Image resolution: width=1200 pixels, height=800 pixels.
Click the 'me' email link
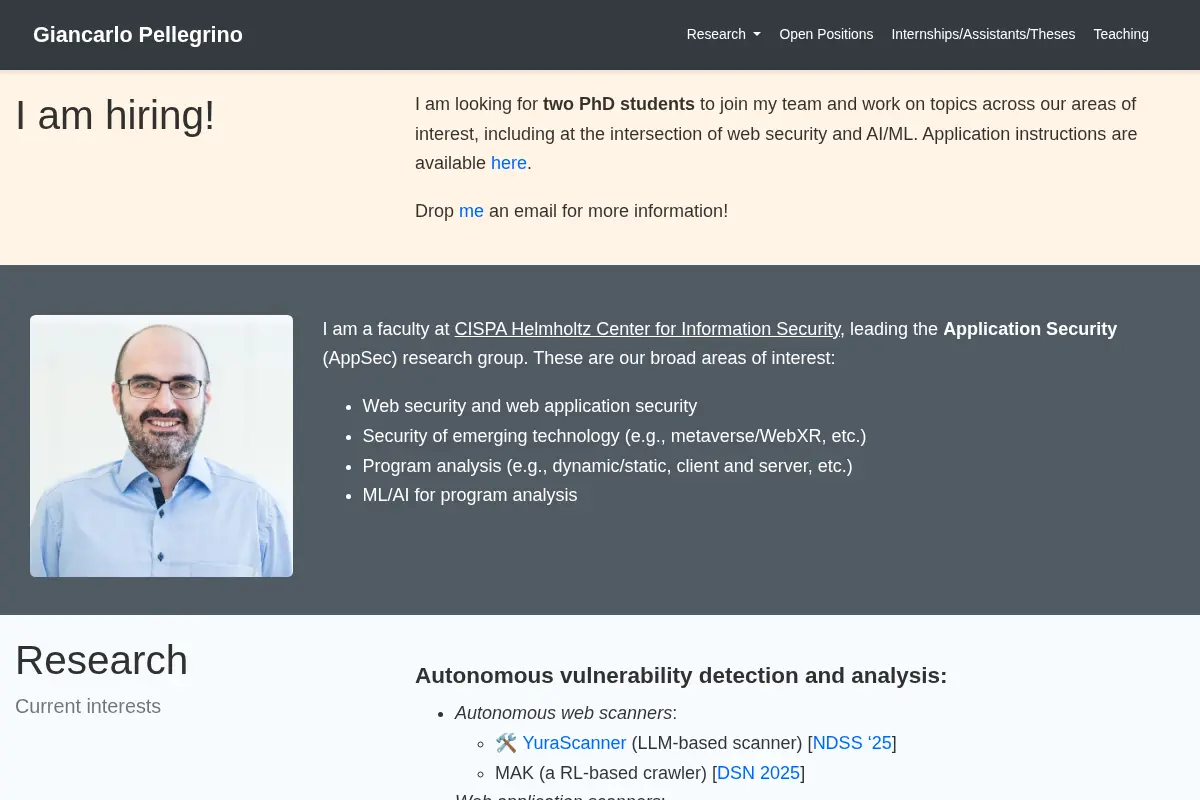click(x=471, y=211)
